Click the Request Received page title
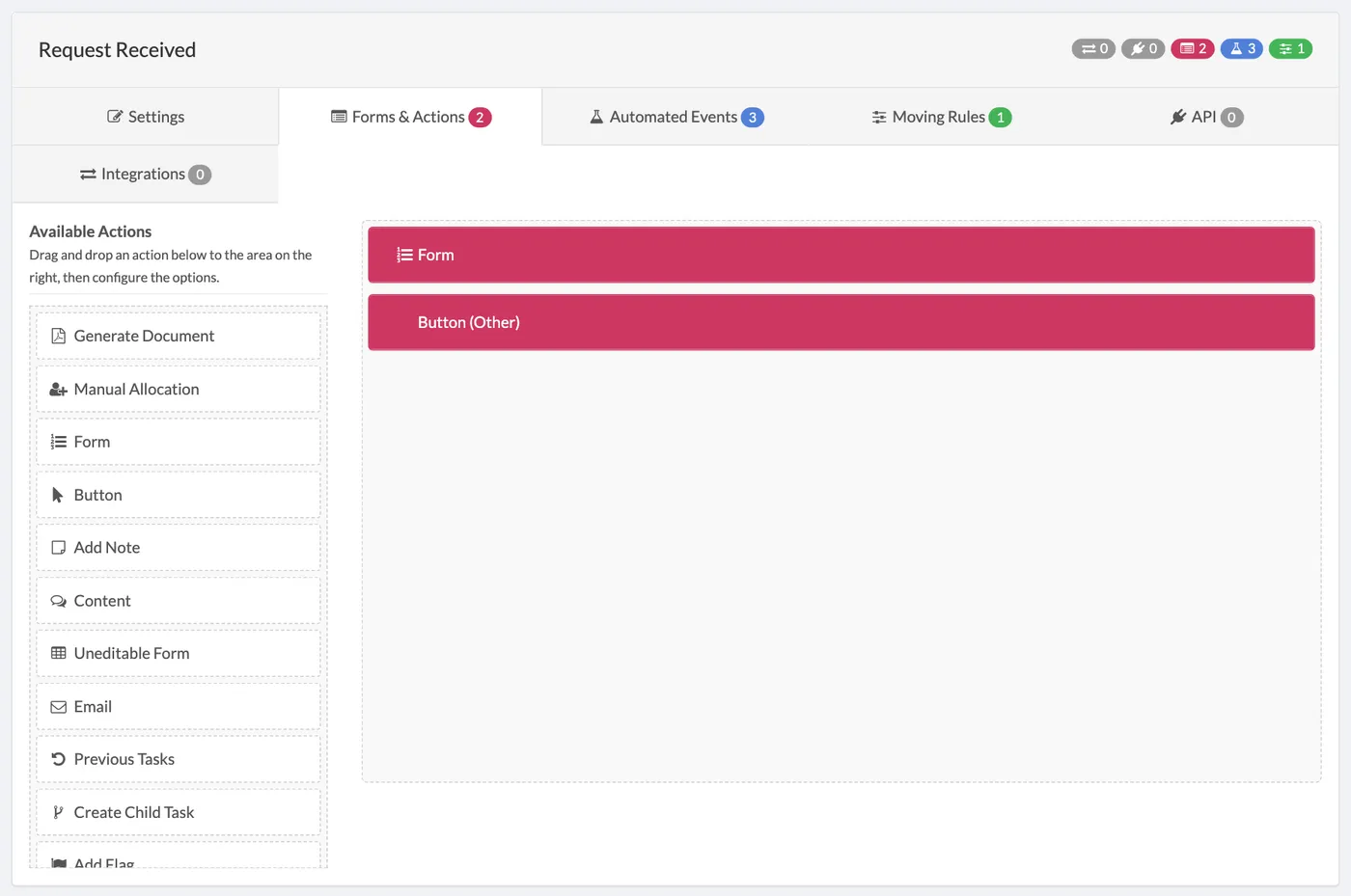This screenshot has height=896, width=1351. (x=117, y=50)
